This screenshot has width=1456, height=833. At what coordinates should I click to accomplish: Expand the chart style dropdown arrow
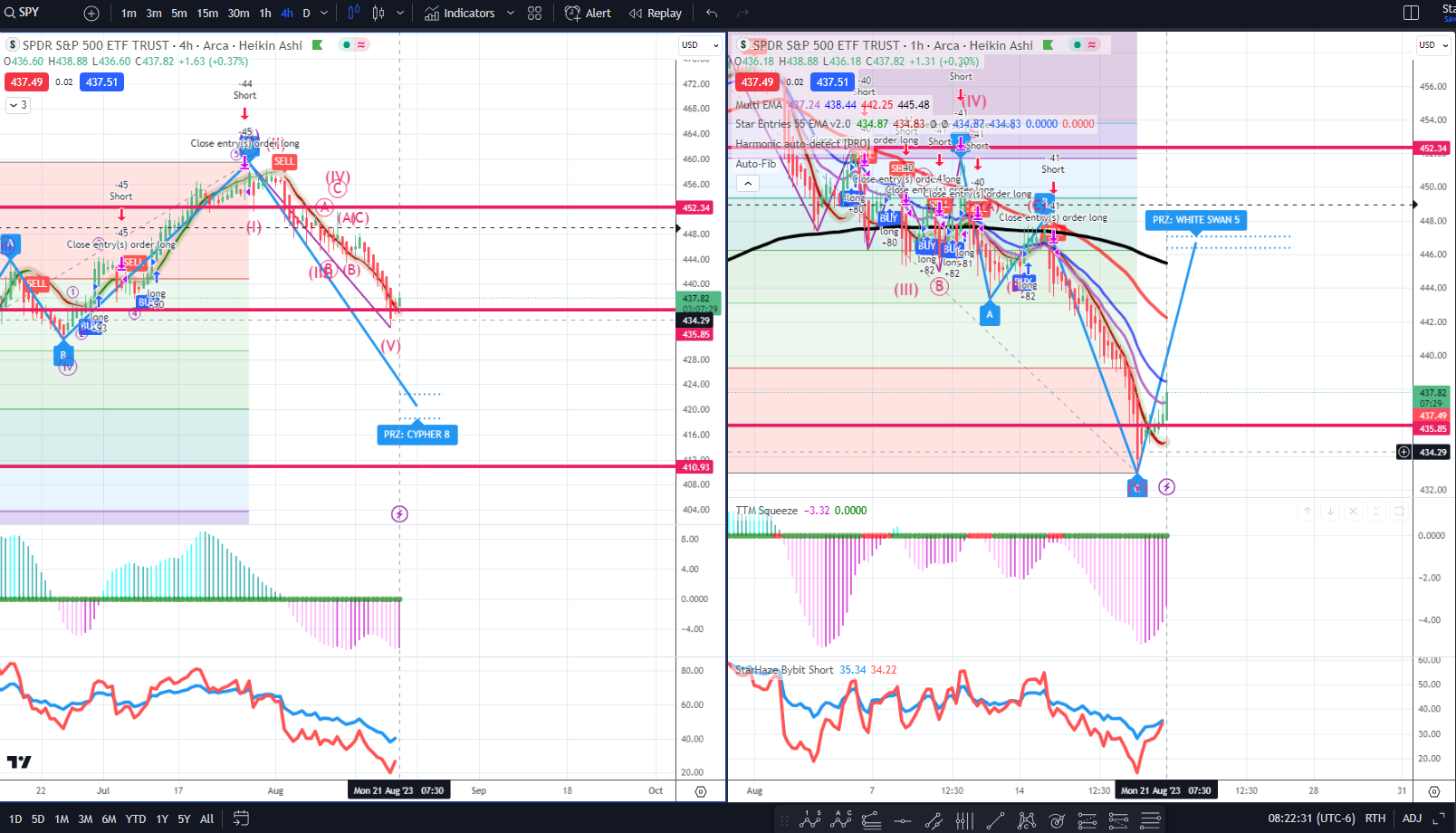pos(400,14)
